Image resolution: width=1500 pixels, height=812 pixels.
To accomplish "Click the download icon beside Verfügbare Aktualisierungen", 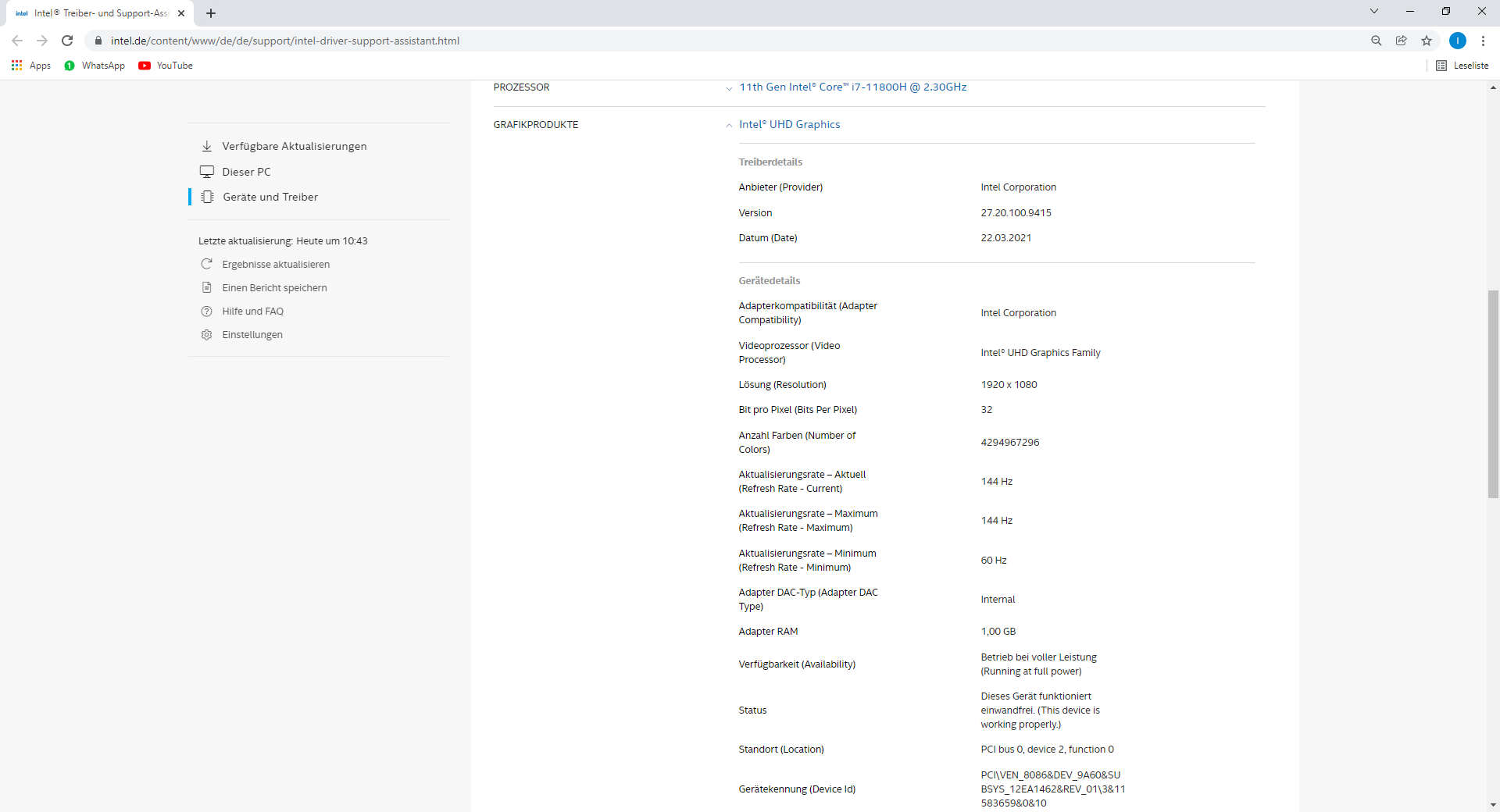I will click(207, 146).
